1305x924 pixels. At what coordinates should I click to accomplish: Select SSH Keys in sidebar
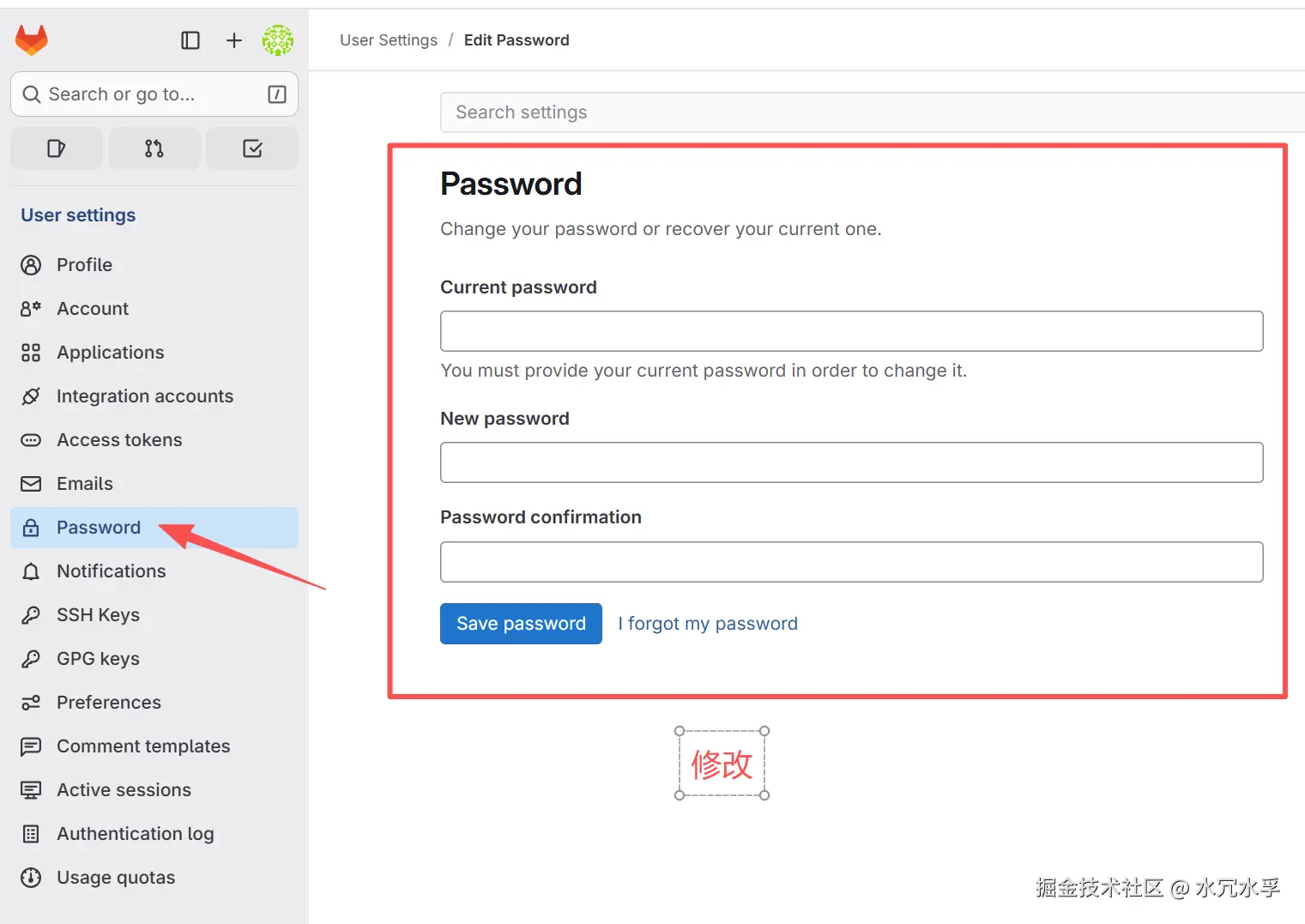click(x=98, y=615)
